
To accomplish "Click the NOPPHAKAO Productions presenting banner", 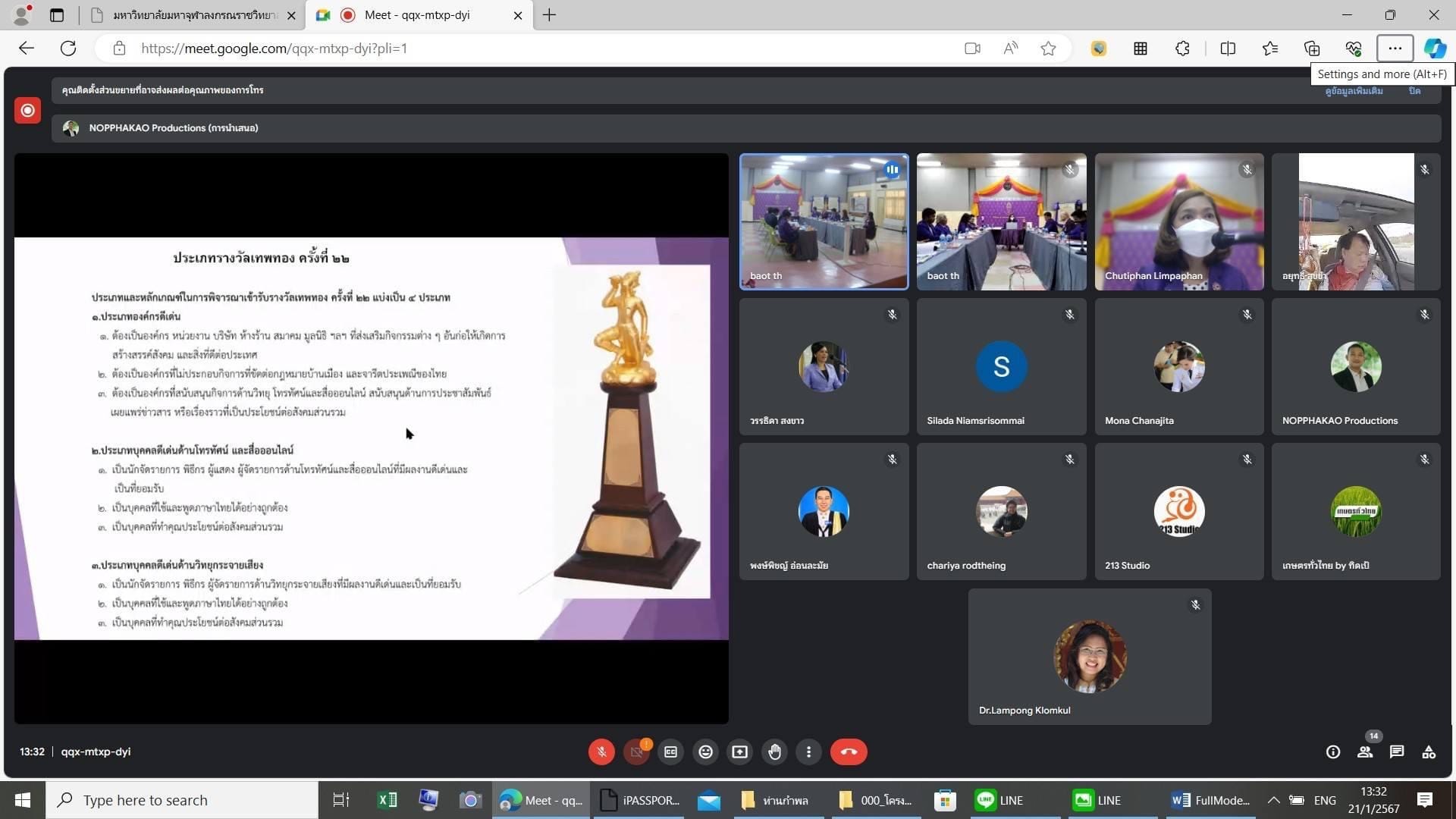I will [x=746, y=128].
